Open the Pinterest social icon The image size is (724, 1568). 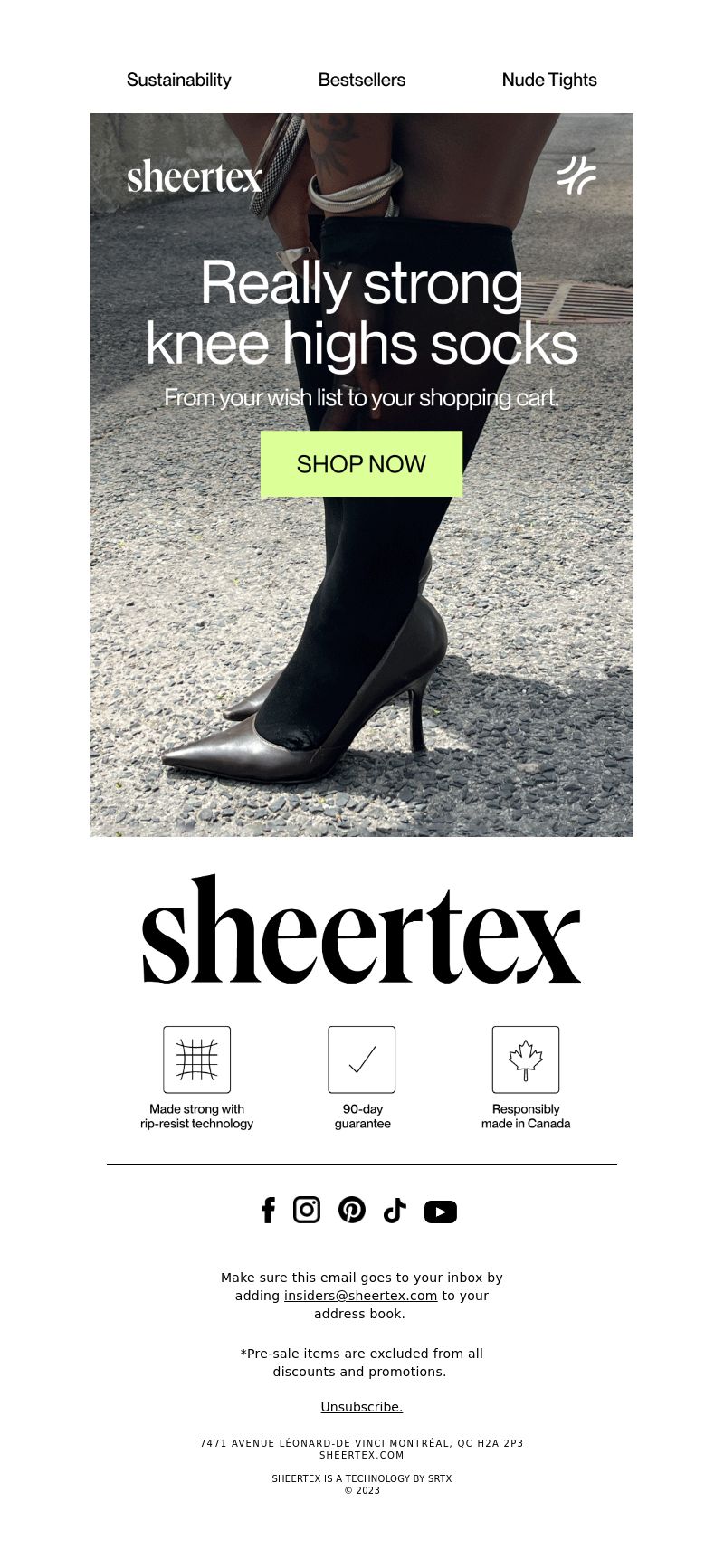[x=352, y=1210]
